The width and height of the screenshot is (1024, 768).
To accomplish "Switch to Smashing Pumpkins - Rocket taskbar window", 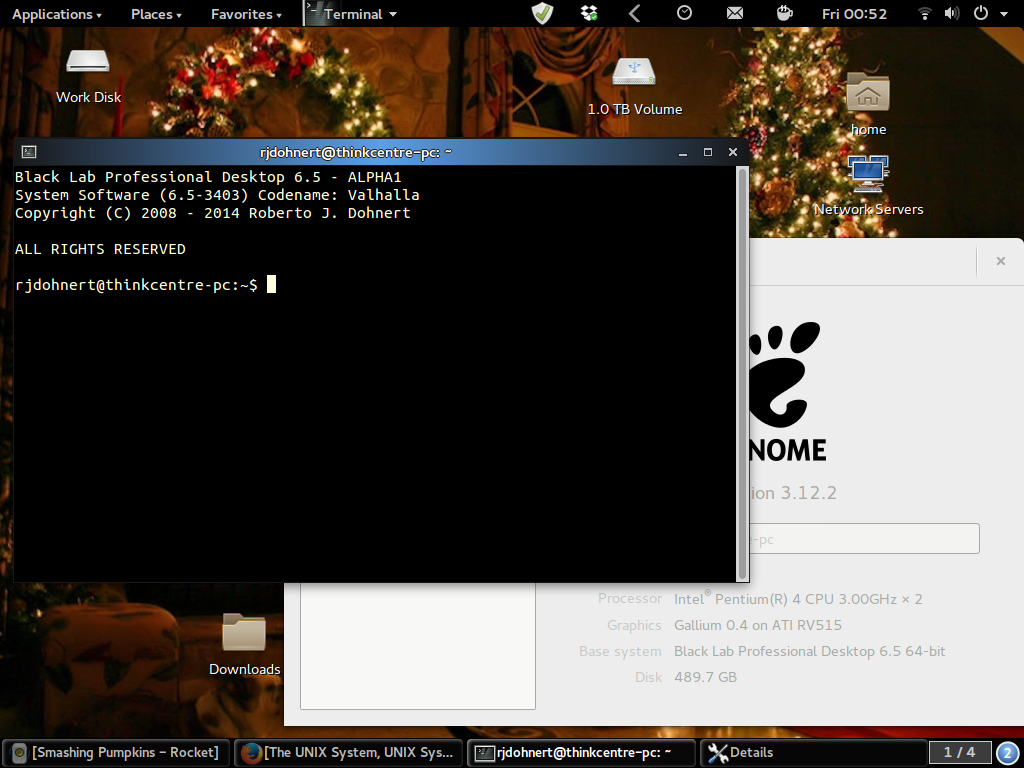I will point(116,753).
